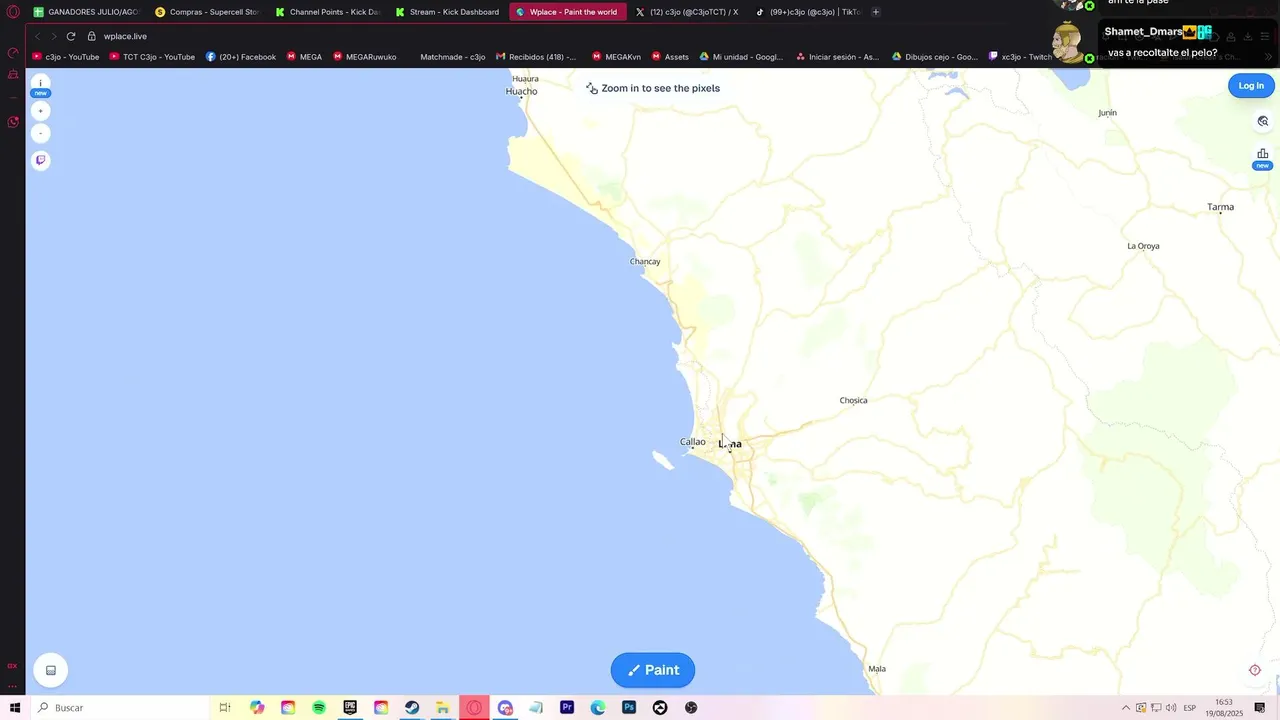Open Microsoft Edge from the taskbar
Viewport: 1280px width, 720px height.
click(598, 708)
